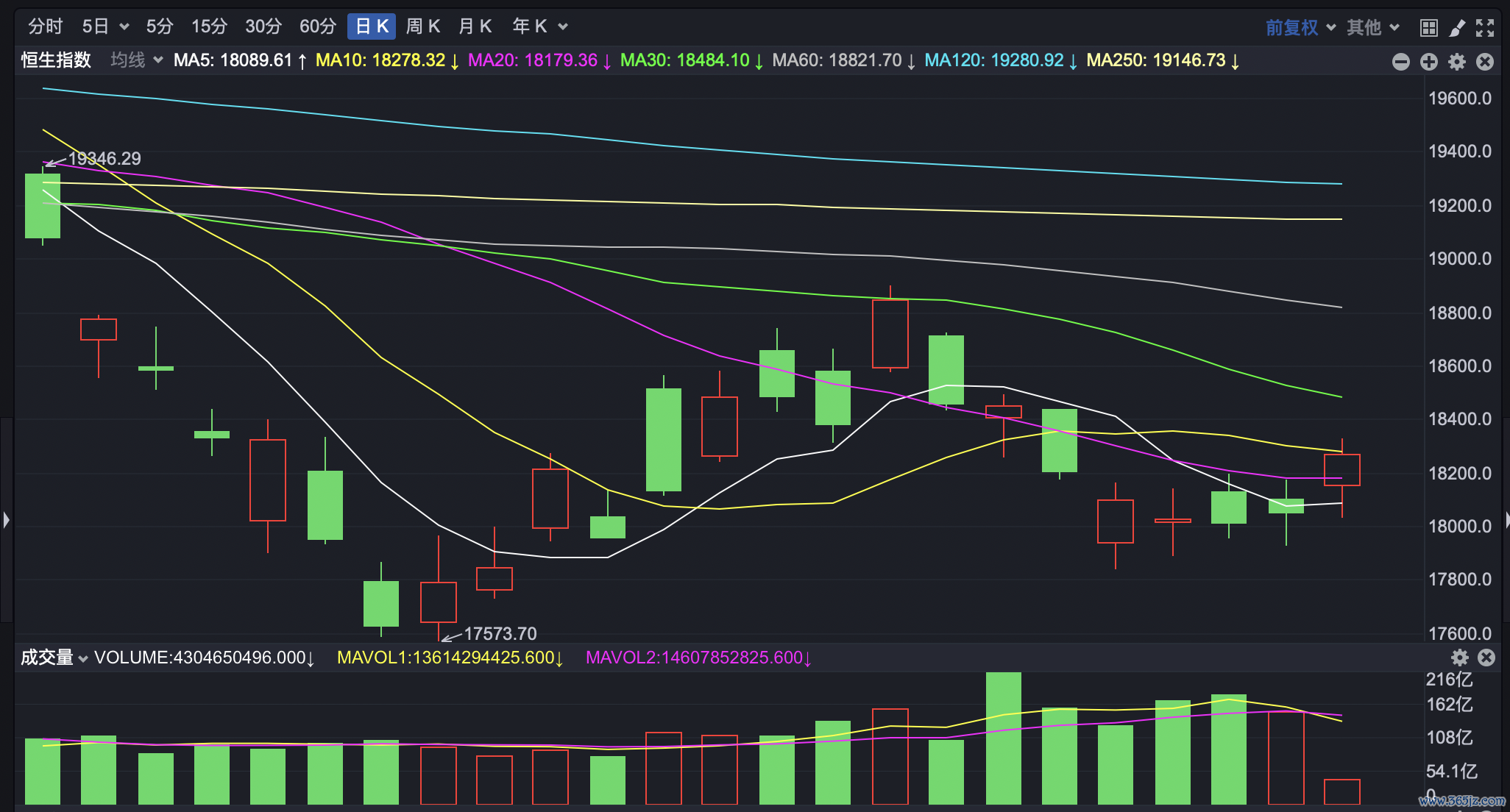The height and width of the screenshot is (812, 1510).
Task: Select the 60分 timeframe
Action: [318, 26]
